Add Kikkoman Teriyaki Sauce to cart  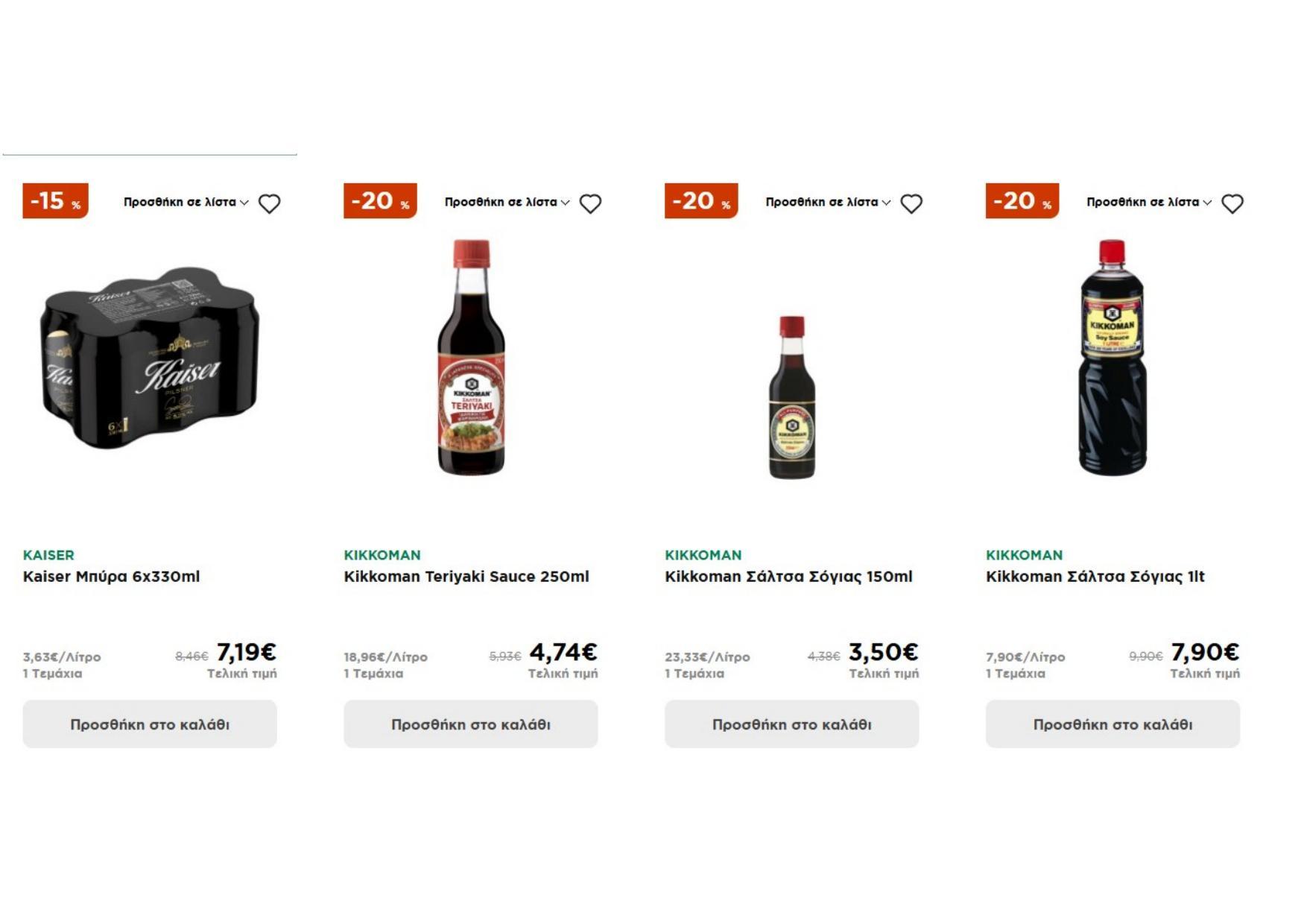click(x=471, y=724)
